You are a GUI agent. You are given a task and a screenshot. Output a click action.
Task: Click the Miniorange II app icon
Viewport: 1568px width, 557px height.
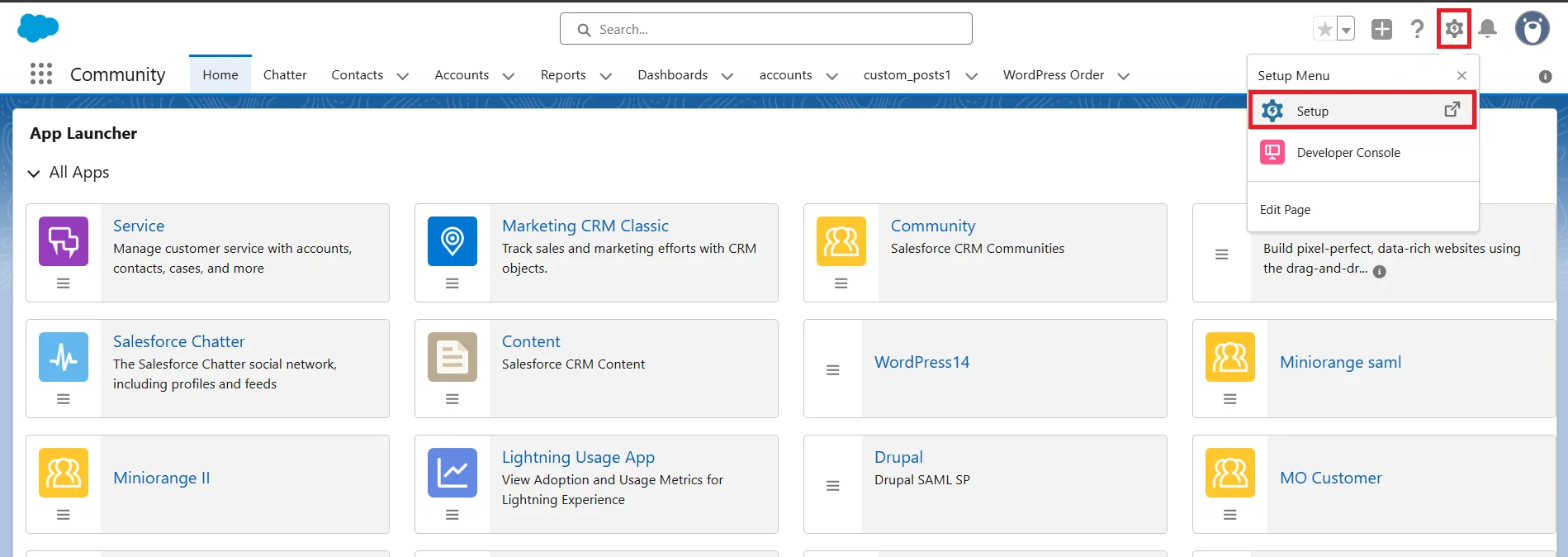[64, 473]
